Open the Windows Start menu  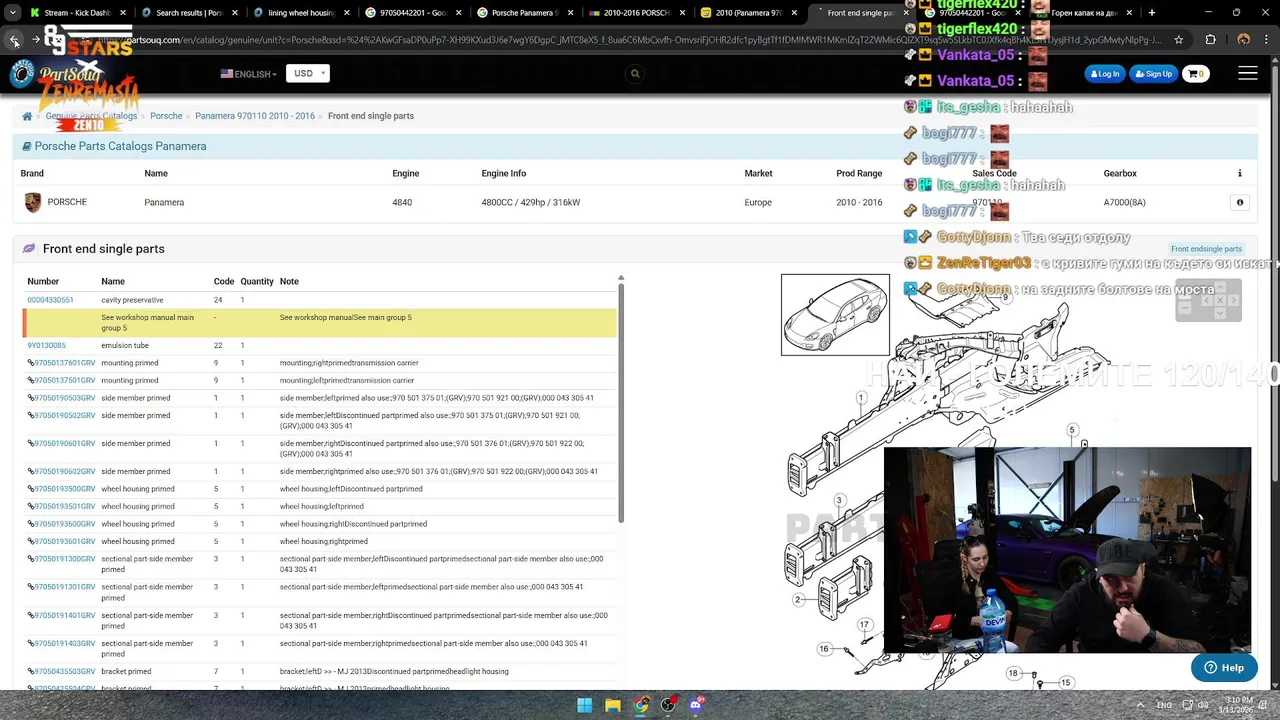[585, 705]
